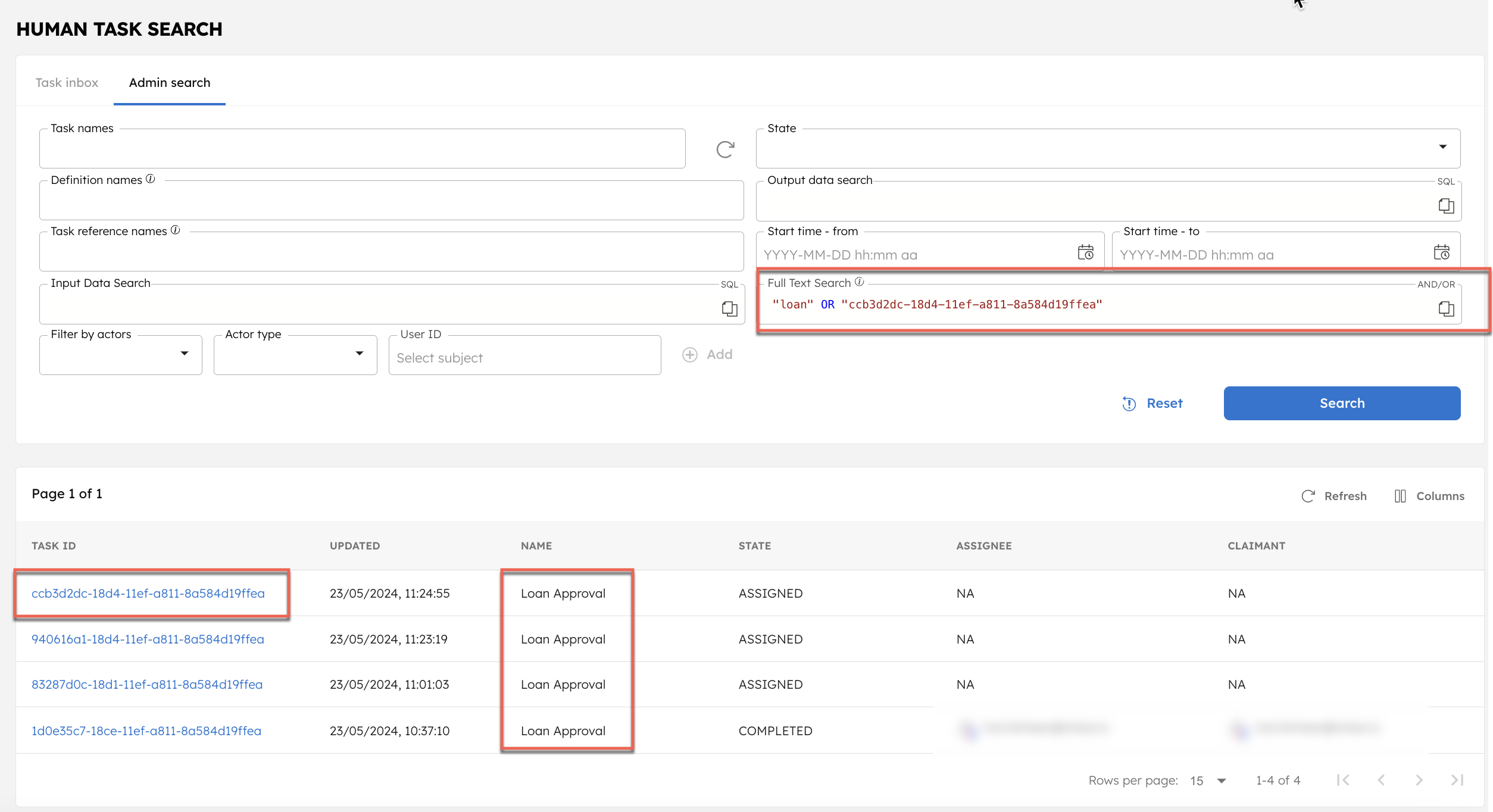This screenshot has width=1493, height=812.
Task: Switch to the Task inbox tab
Action: [x=67, y=83]
